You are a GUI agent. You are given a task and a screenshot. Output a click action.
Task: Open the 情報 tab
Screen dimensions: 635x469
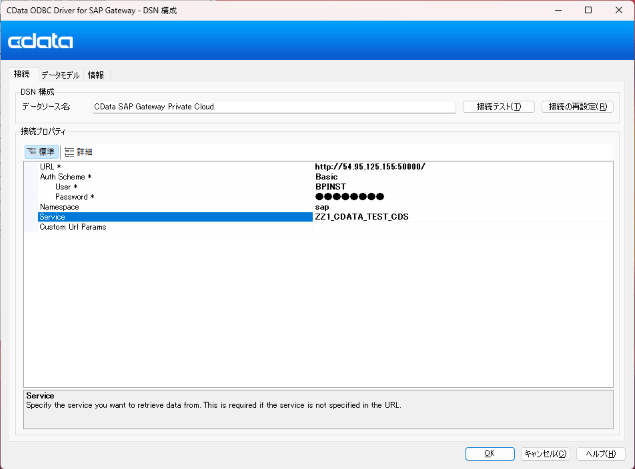pos(96,75)
